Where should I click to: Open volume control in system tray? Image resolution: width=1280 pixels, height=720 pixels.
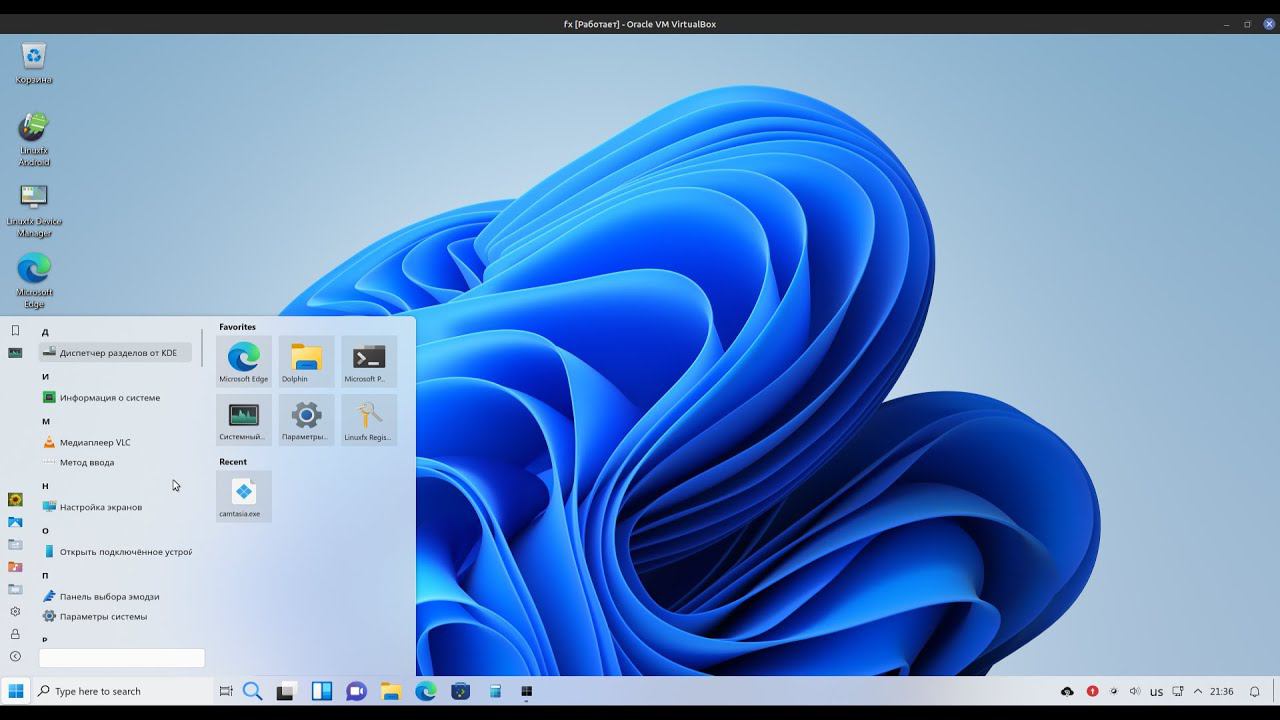(1135, 691)
